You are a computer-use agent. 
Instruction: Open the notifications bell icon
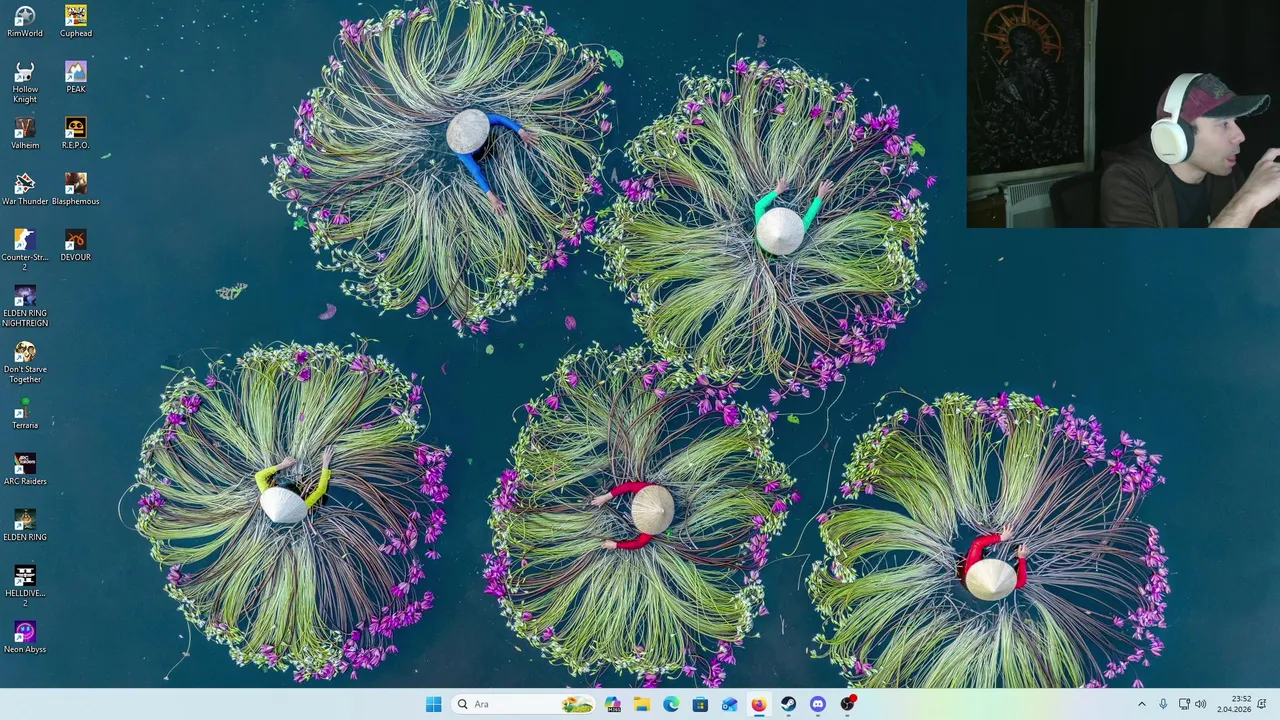1262,704
